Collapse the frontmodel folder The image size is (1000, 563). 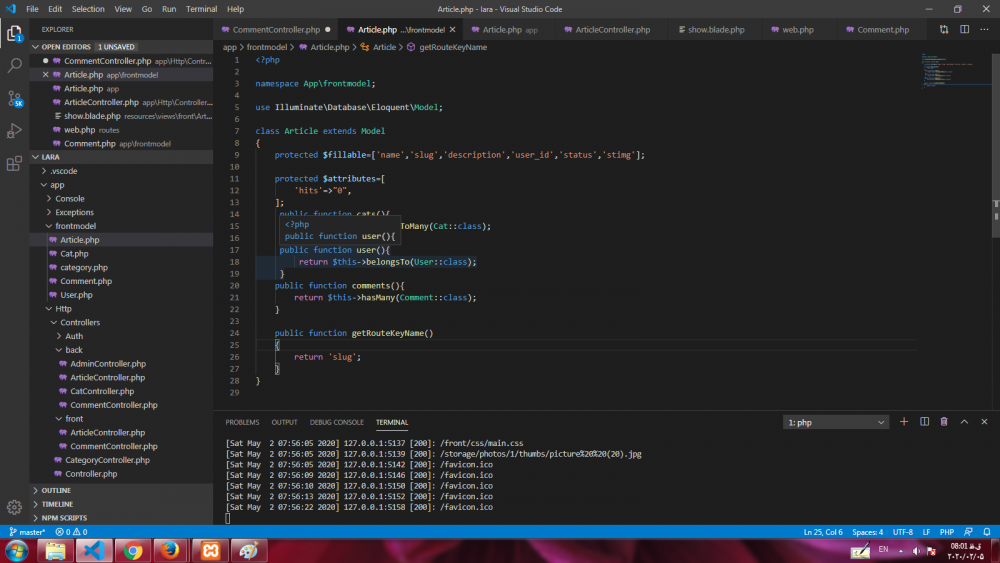point(75,226)
